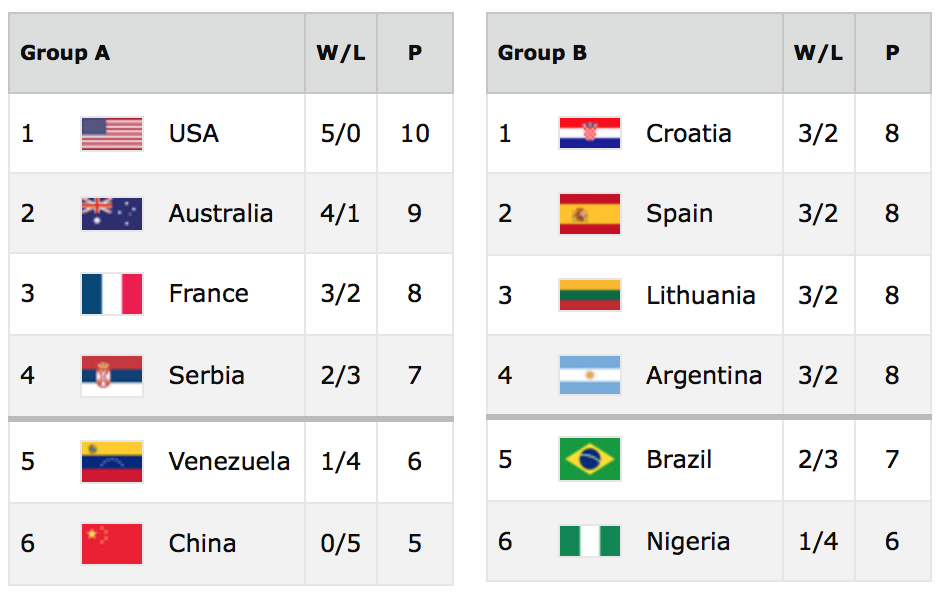Click the Serbia flag icon
The height and width of the screenshot is (596, 940).
pyautogui.click(x=112, y=376)
